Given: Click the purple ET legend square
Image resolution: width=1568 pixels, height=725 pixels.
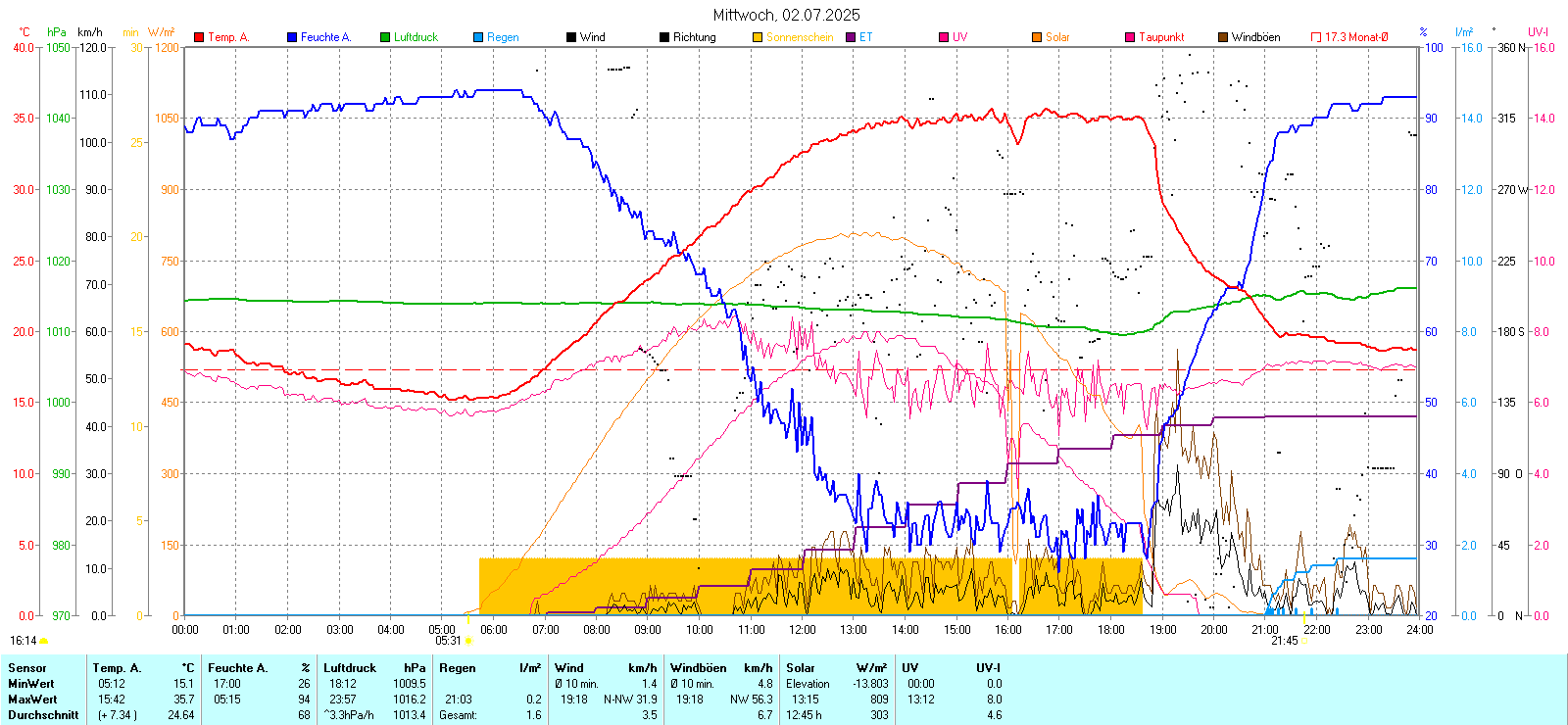Looking at the screenshot, I should (851, 37).
